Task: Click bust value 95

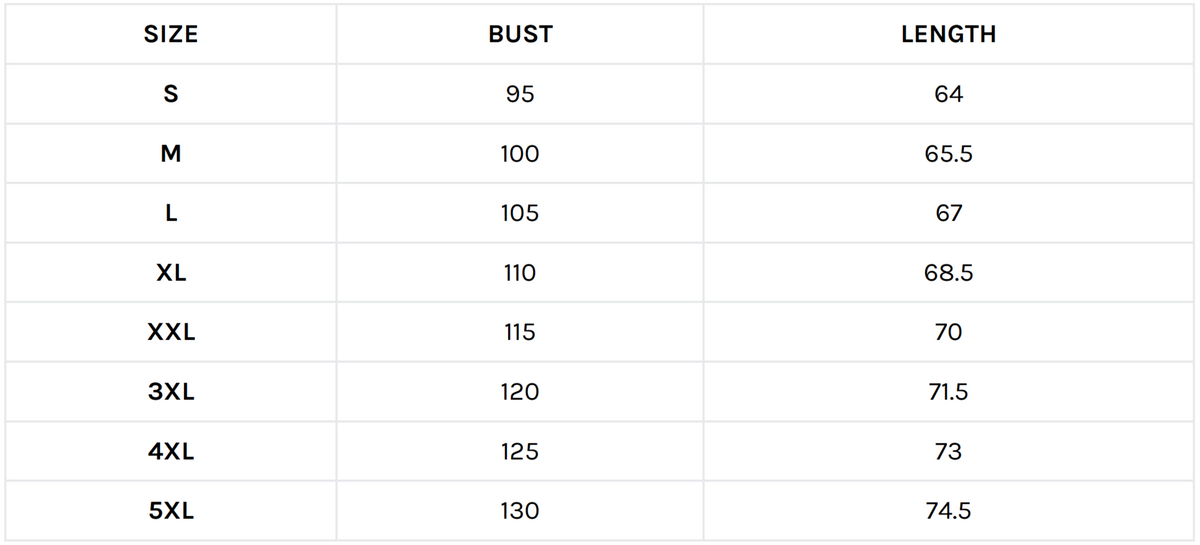Action: 520,94
